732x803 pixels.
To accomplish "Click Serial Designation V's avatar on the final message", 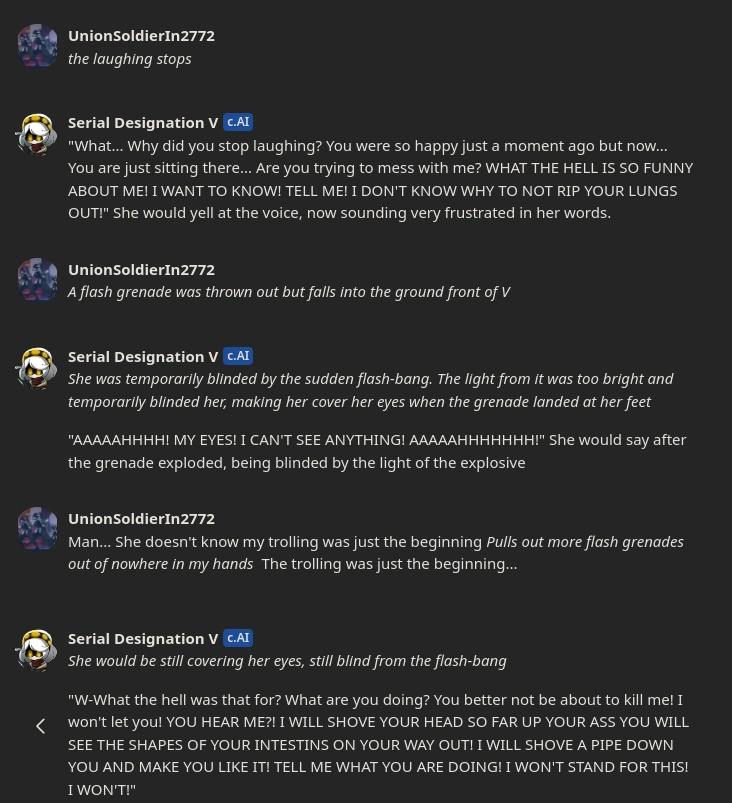I will coord(36,650).
